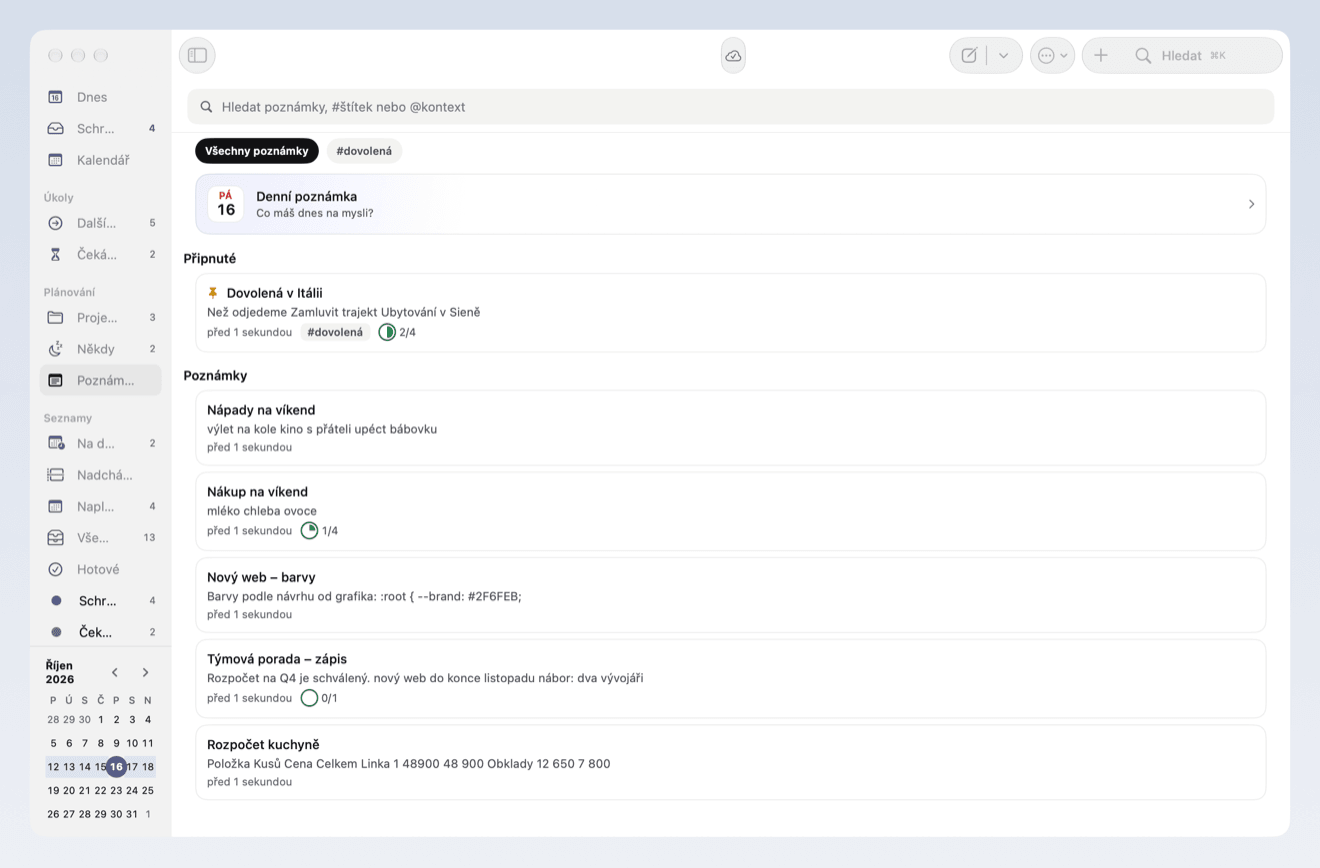The width and height of the screenshot is (1320, 868).
Task: Select the 'Poznám…' notes sidebar item
Action: pyautogui.click(x=100, y=380)
